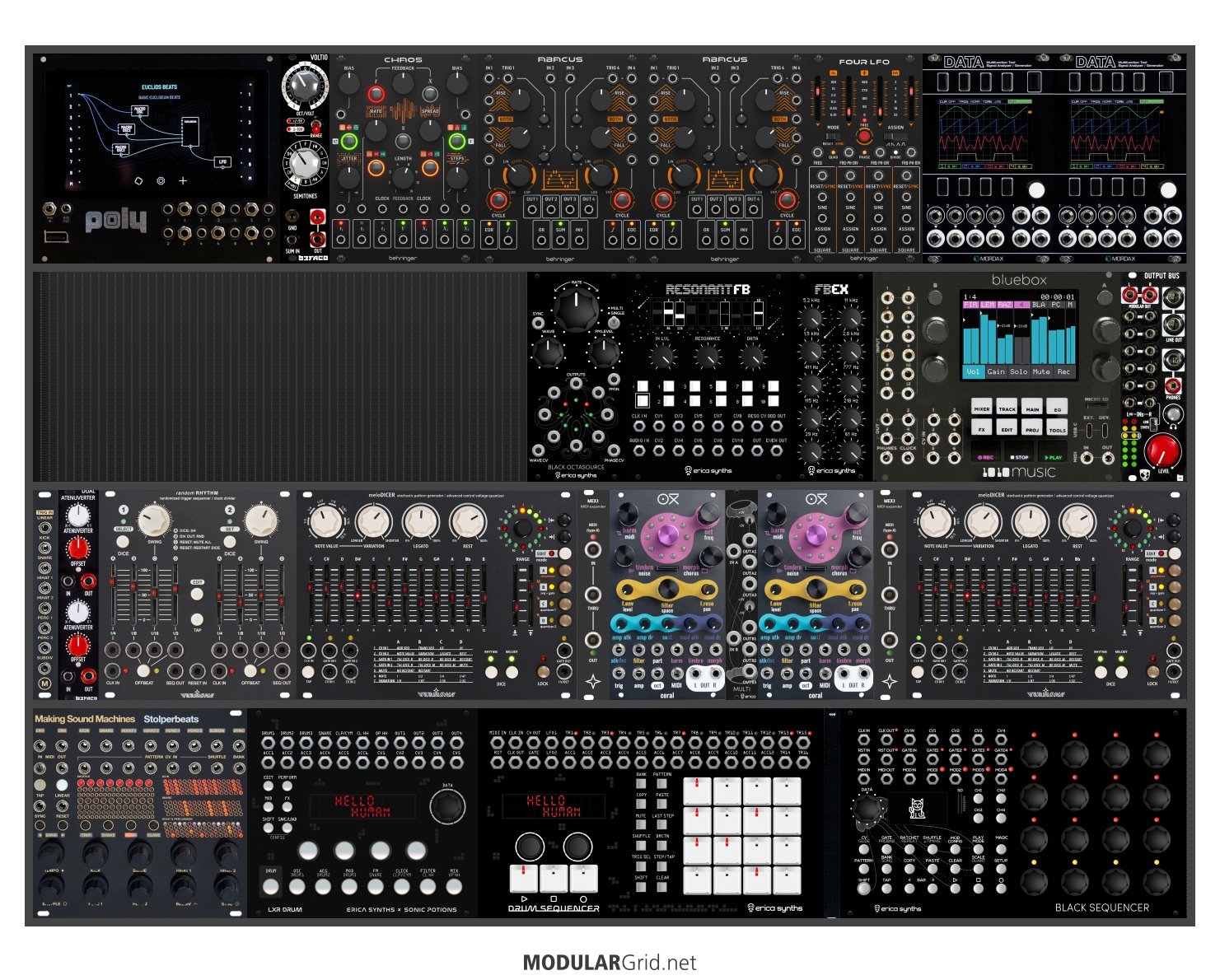Push the TAP button on Stolperbeats
This screenshot has height=980, width=1220.
coord(40,785)
